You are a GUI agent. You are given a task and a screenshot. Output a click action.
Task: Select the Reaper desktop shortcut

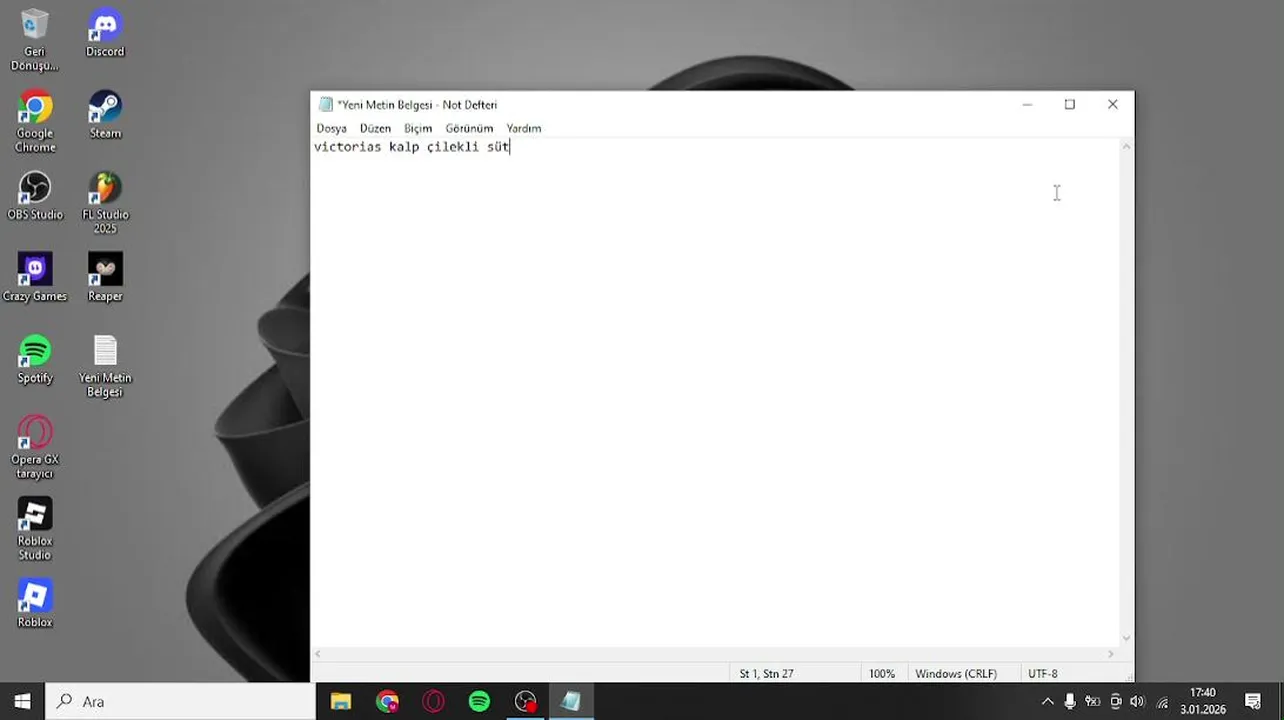(x=105, y=278)
